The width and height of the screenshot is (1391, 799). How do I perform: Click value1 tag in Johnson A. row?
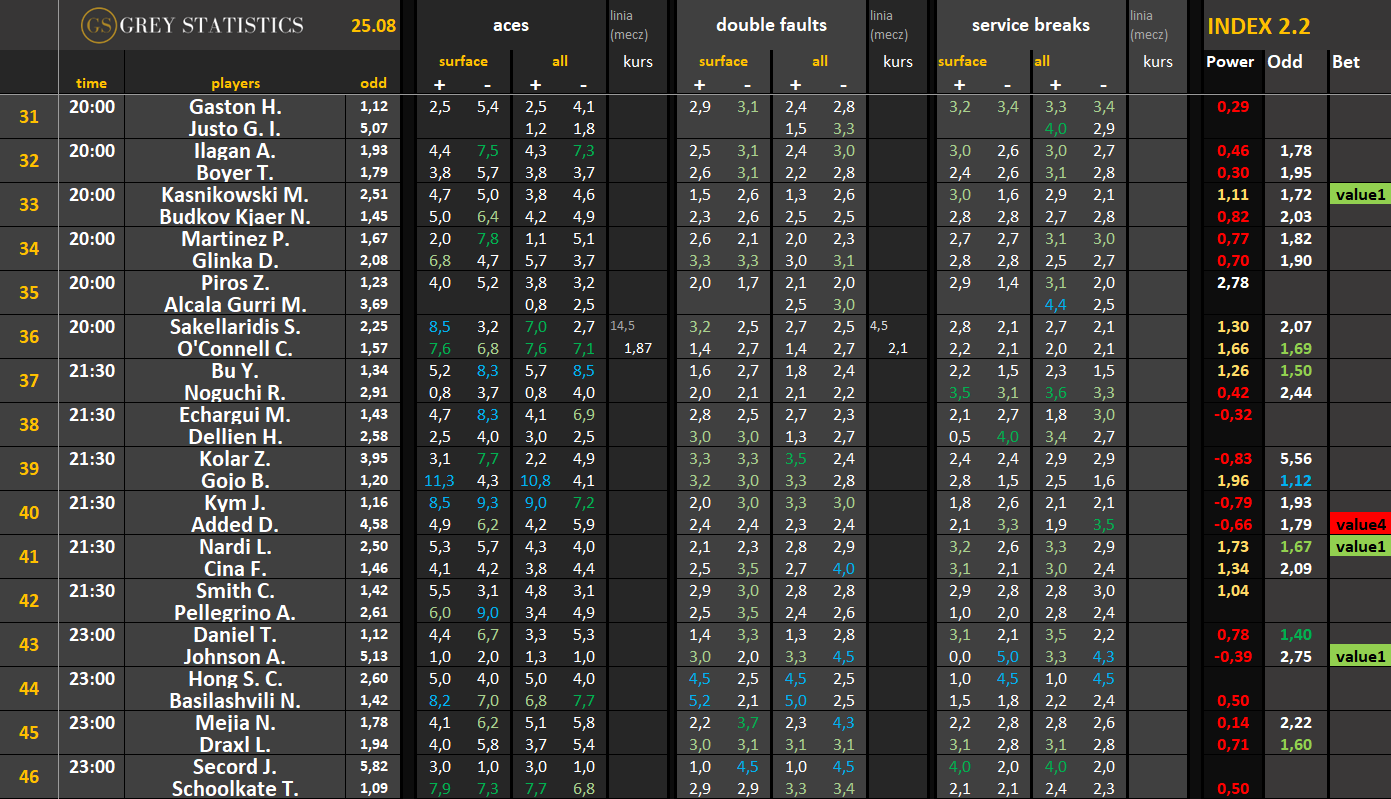click(1359, 657)
